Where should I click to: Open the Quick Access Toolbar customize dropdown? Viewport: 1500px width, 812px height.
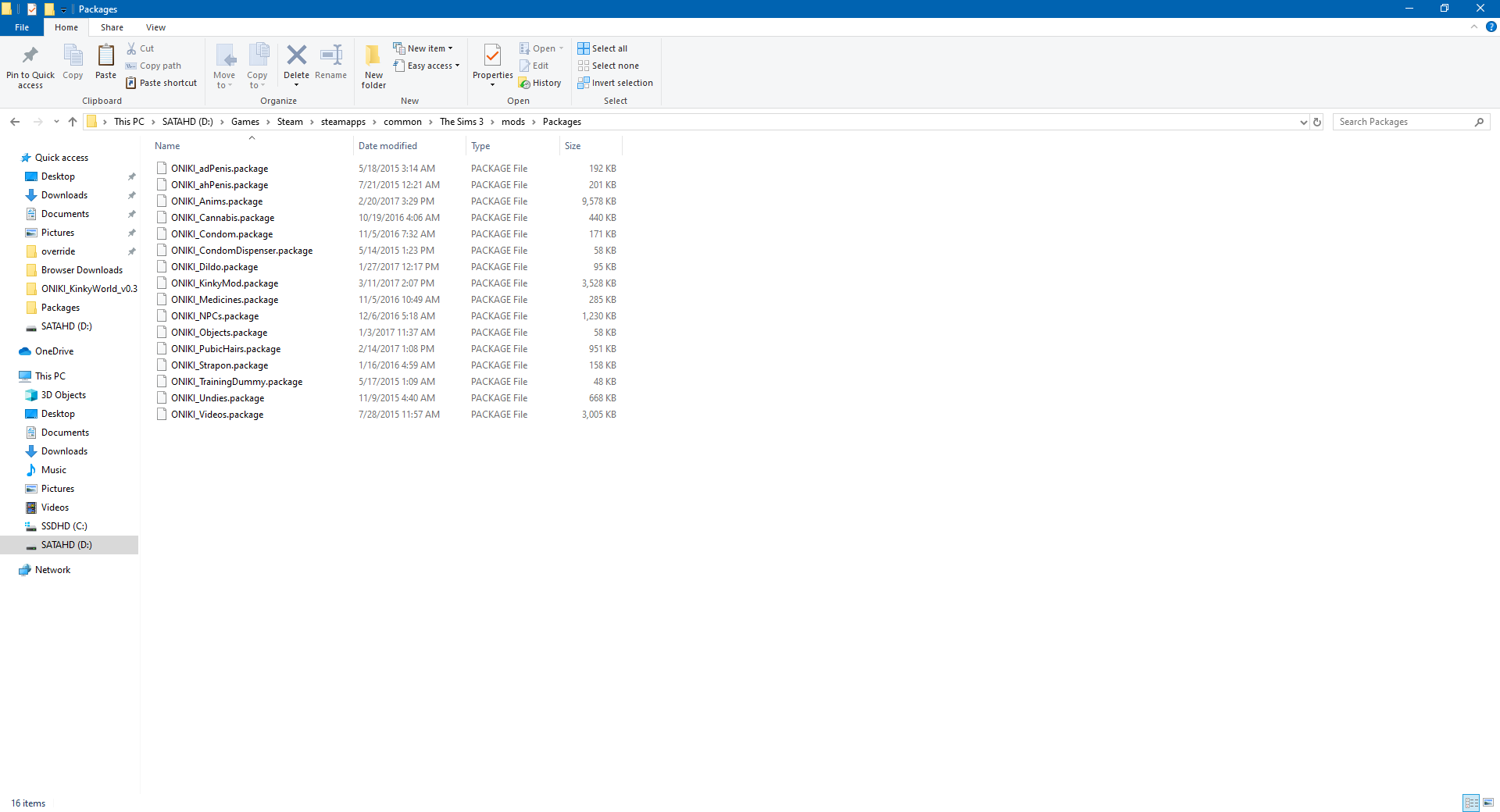63,9
